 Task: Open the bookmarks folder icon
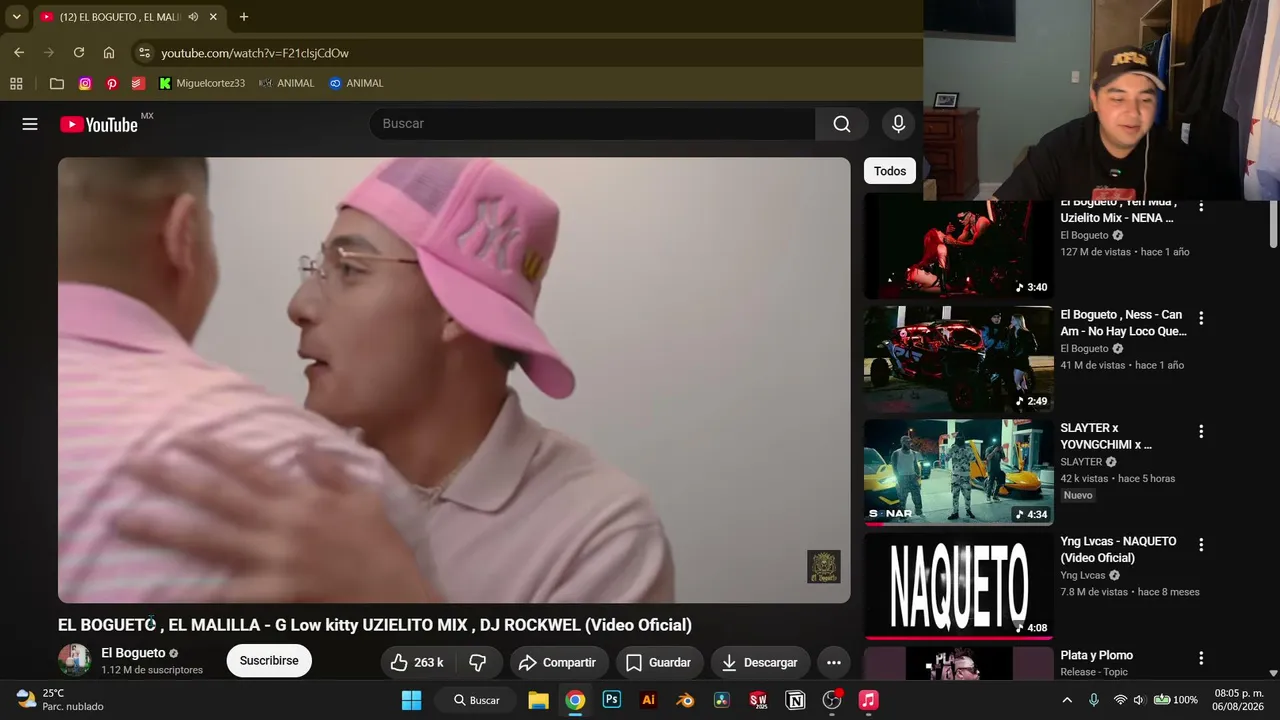[x=57, y=83]
